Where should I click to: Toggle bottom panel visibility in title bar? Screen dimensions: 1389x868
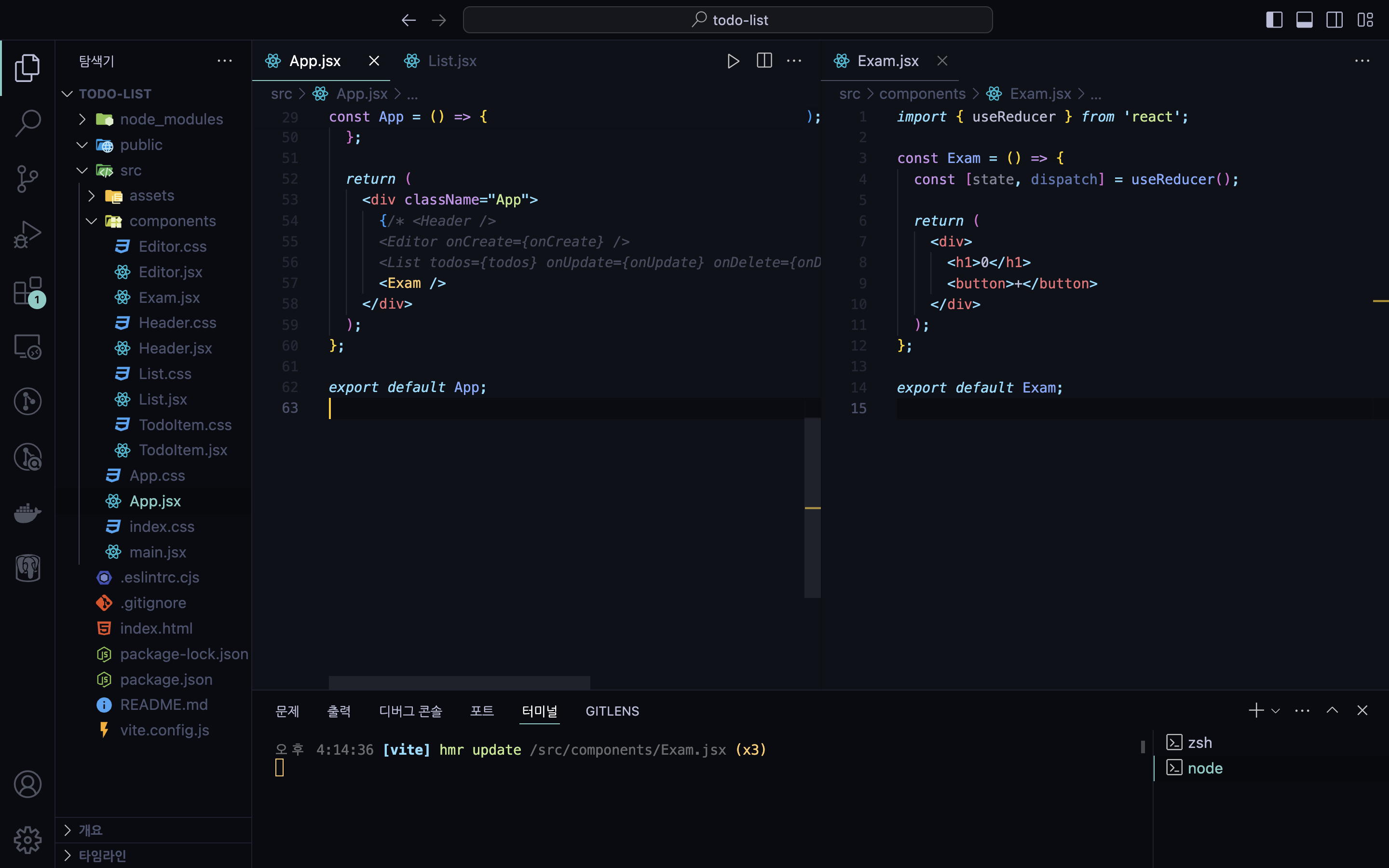click(1304, 20)
